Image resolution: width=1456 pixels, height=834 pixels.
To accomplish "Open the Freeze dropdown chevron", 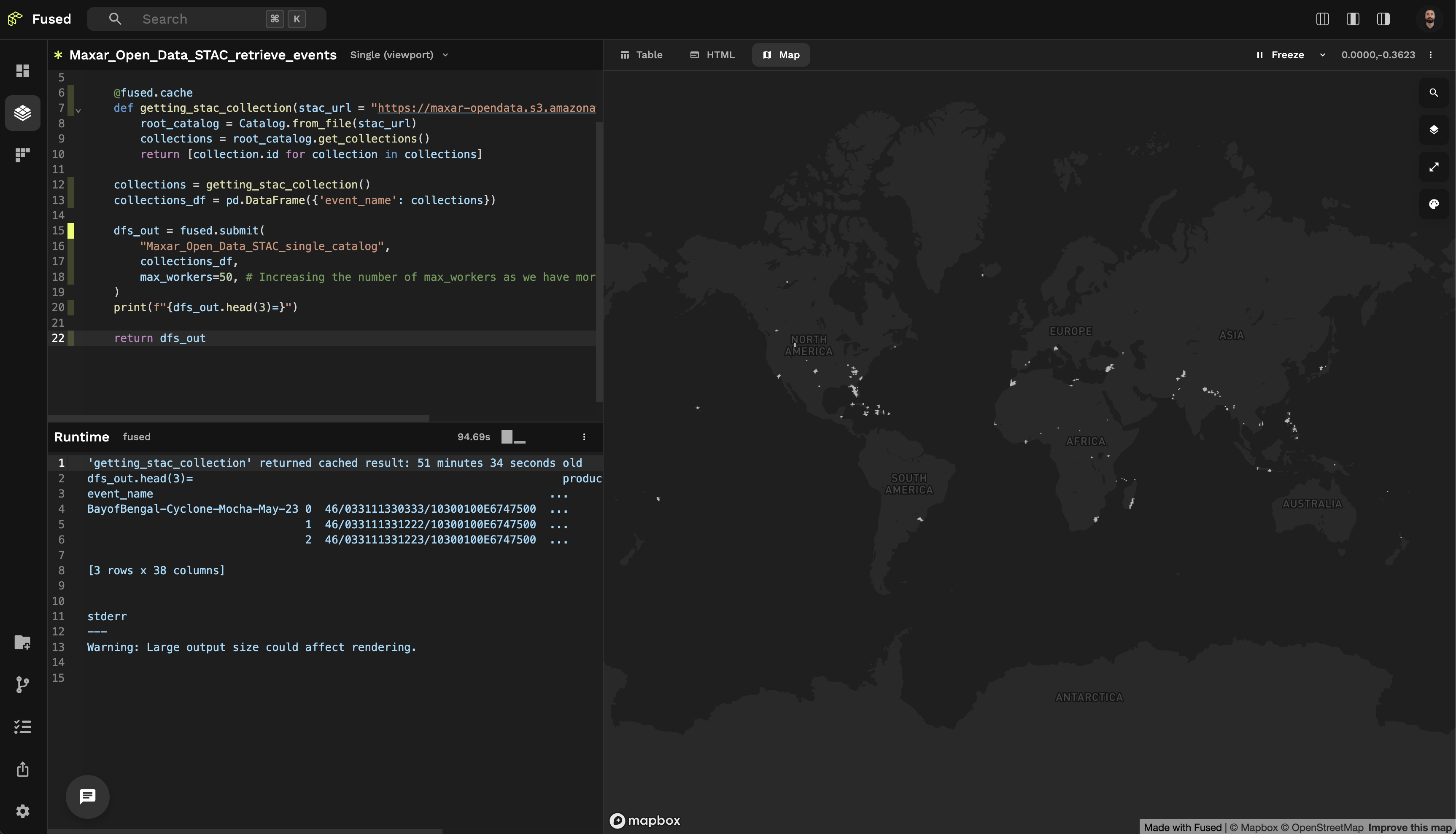I will (x=1322, y=55).
